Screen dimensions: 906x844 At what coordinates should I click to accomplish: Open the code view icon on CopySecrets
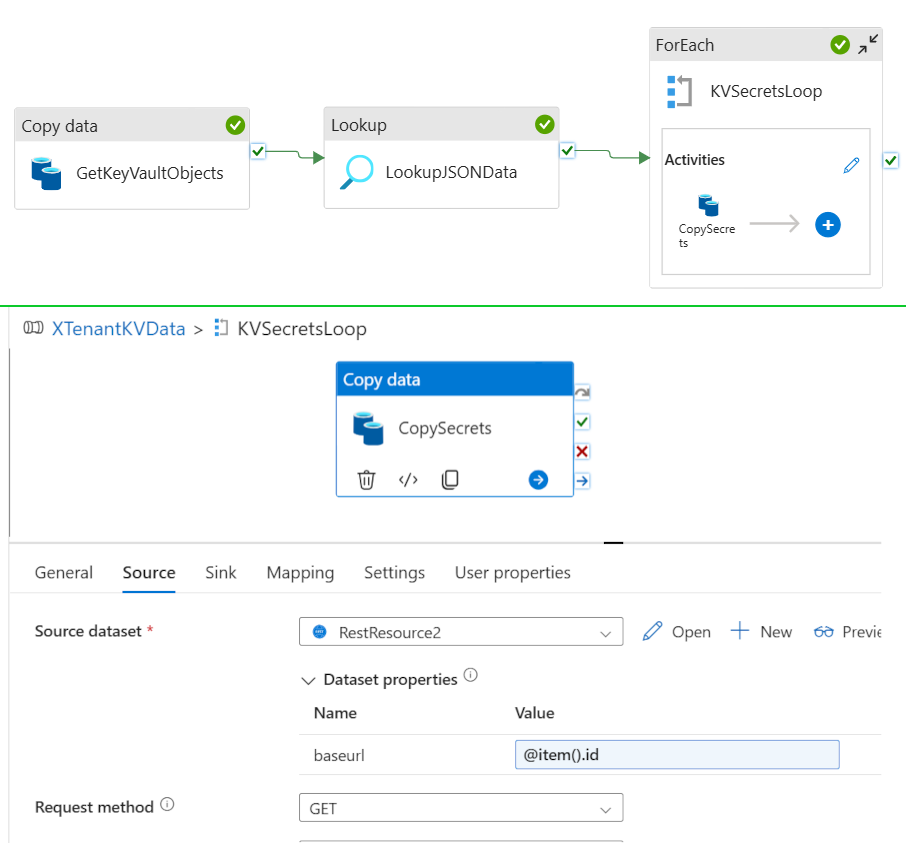tap(408, 480)
